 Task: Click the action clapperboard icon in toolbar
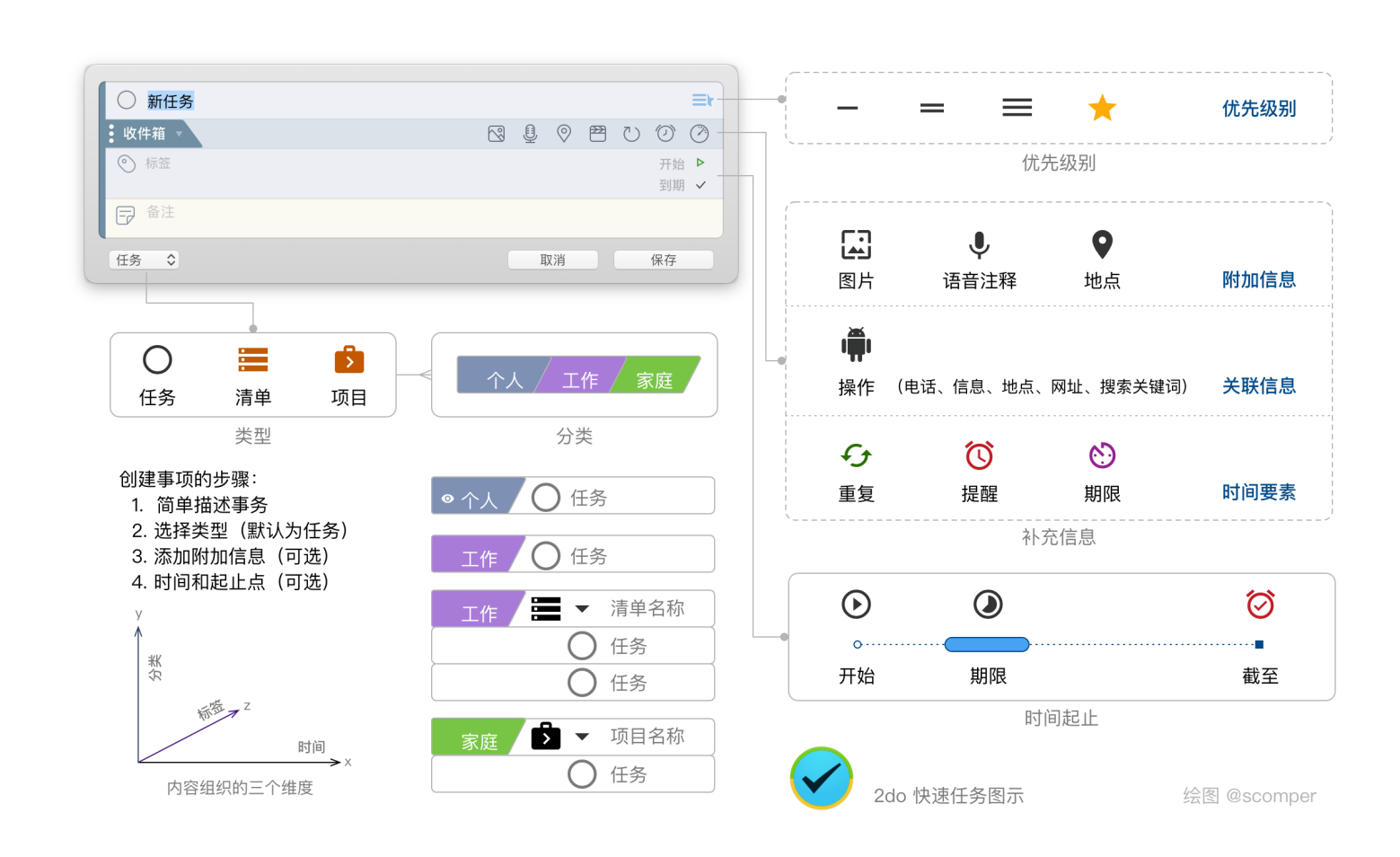tap(598, 134)
